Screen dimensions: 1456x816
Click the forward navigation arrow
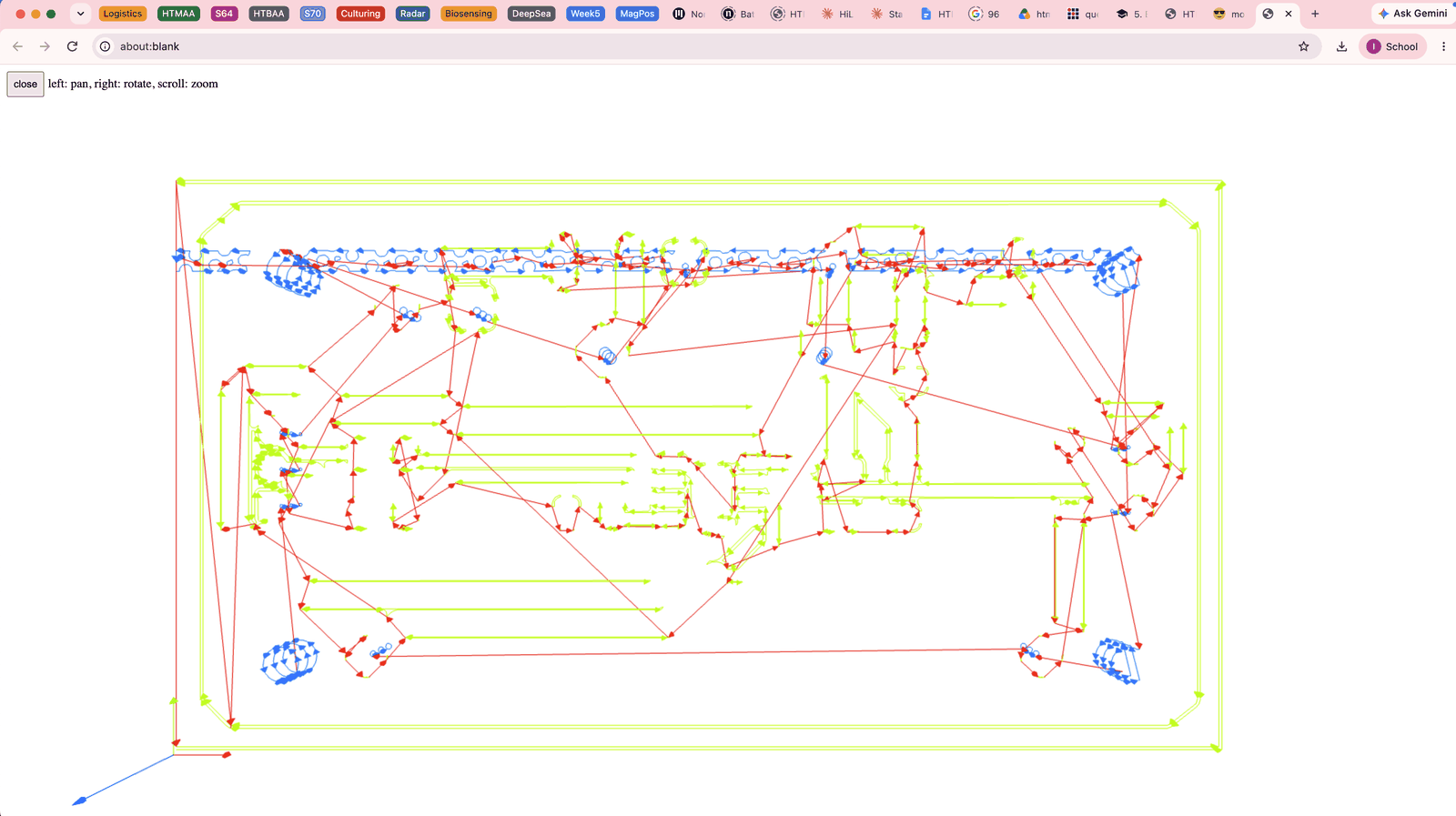[x=45, y=46]
